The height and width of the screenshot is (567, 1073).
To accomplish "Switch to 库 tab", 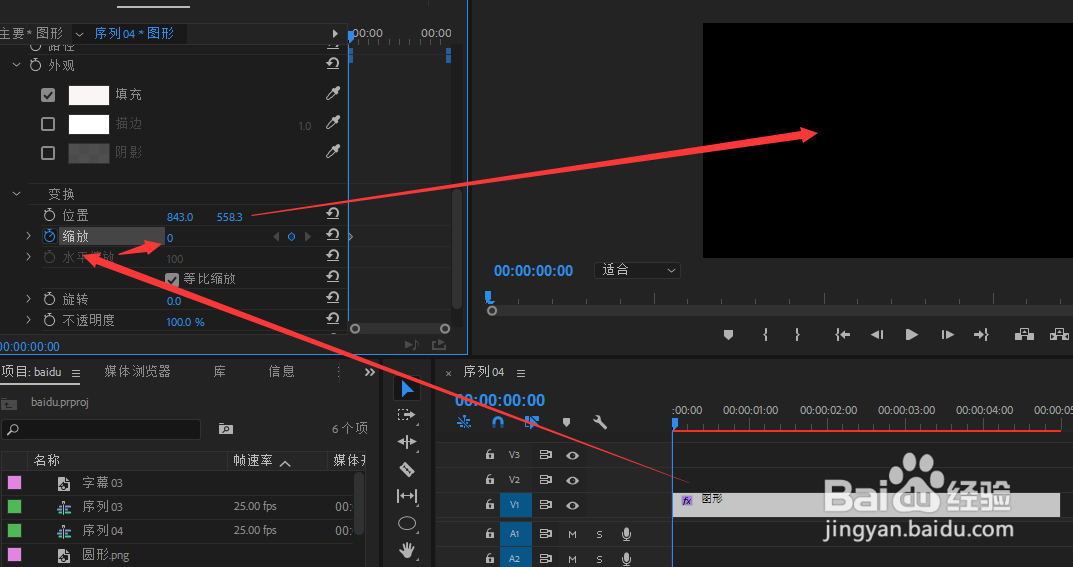I will [x=219, y=371].
